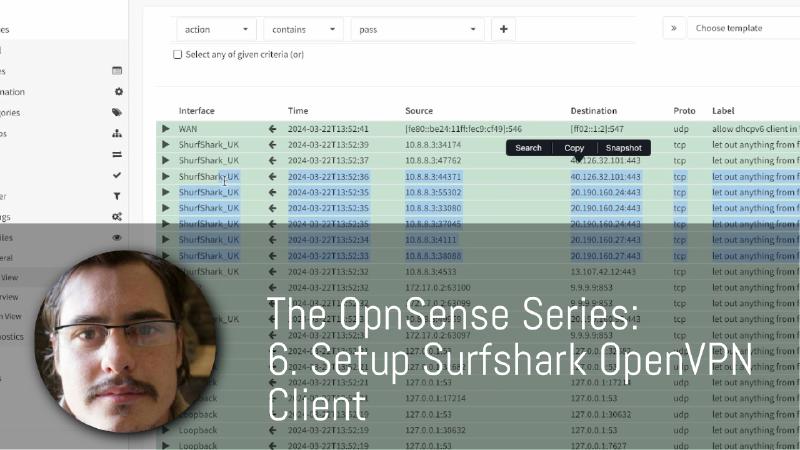This screenshot has width=800, height=450.
Task: Click destination 40.126.32.101:443 in 13:52:36 row
Action: point(605,177)
